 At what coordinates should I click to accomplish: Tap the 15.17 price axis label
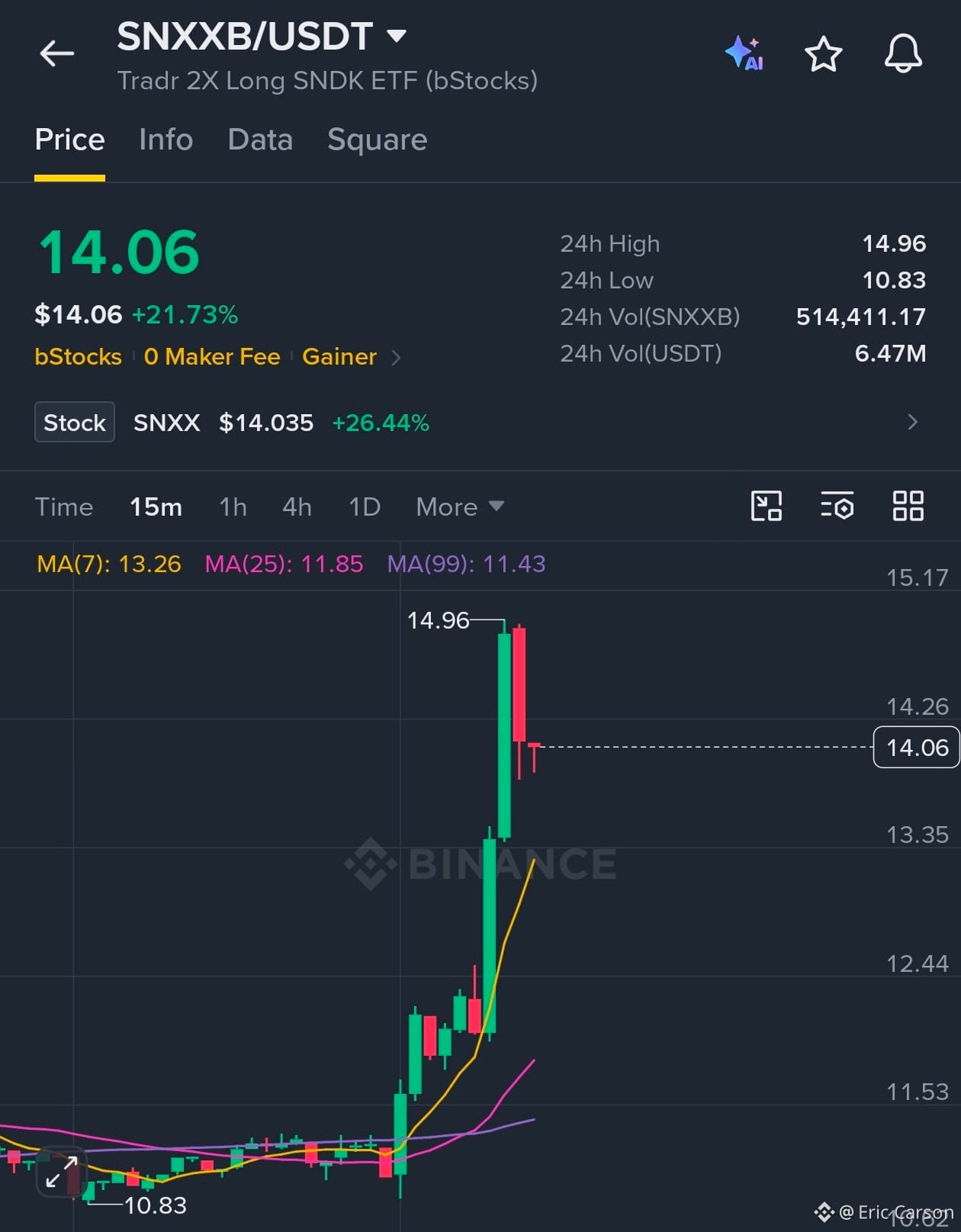coord(917,577)
